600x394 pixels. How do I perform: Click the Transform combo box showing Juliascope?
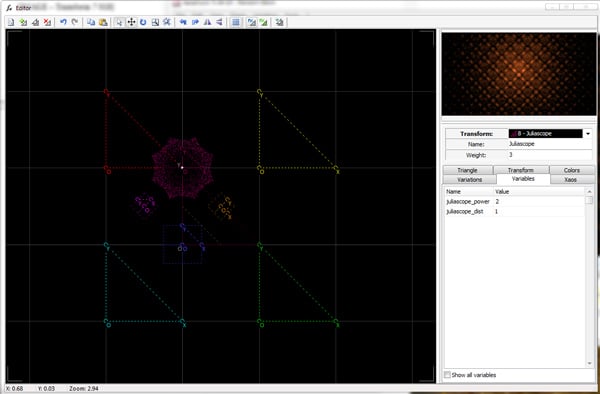click(x=546, y=134)
